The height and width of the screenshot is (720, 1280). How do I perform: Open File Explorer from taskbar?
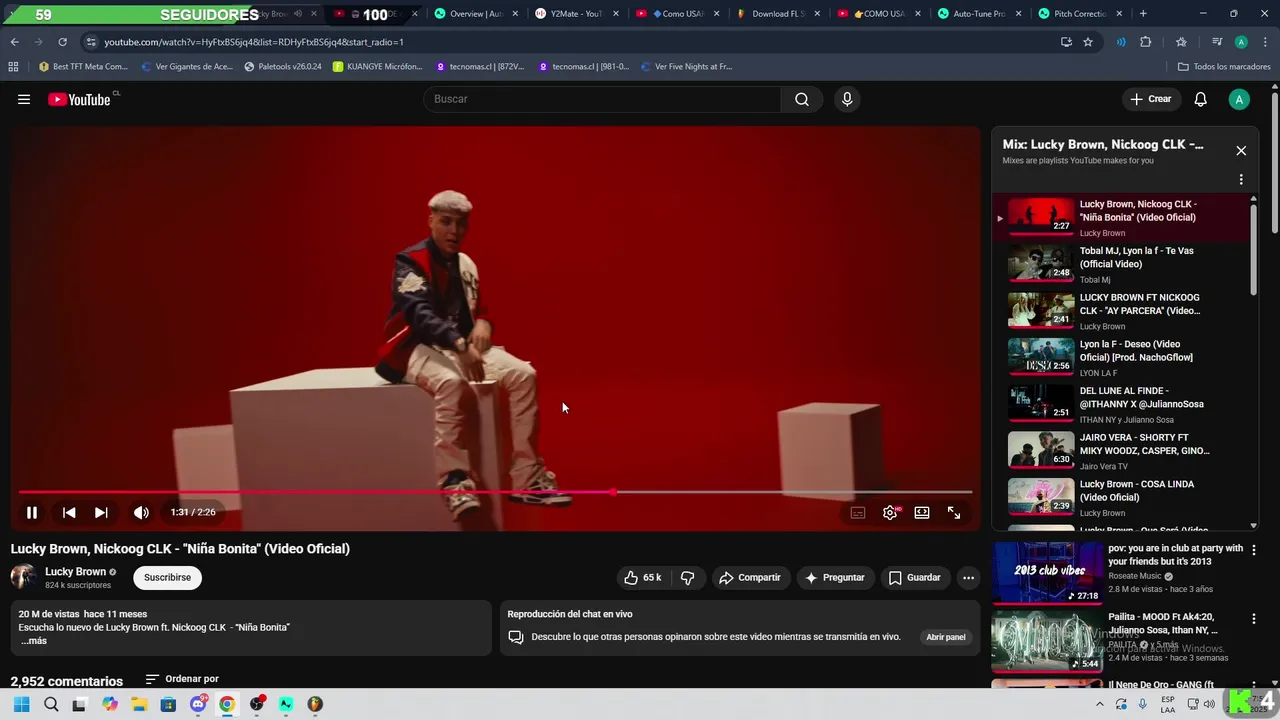click(x=139, y=704)
